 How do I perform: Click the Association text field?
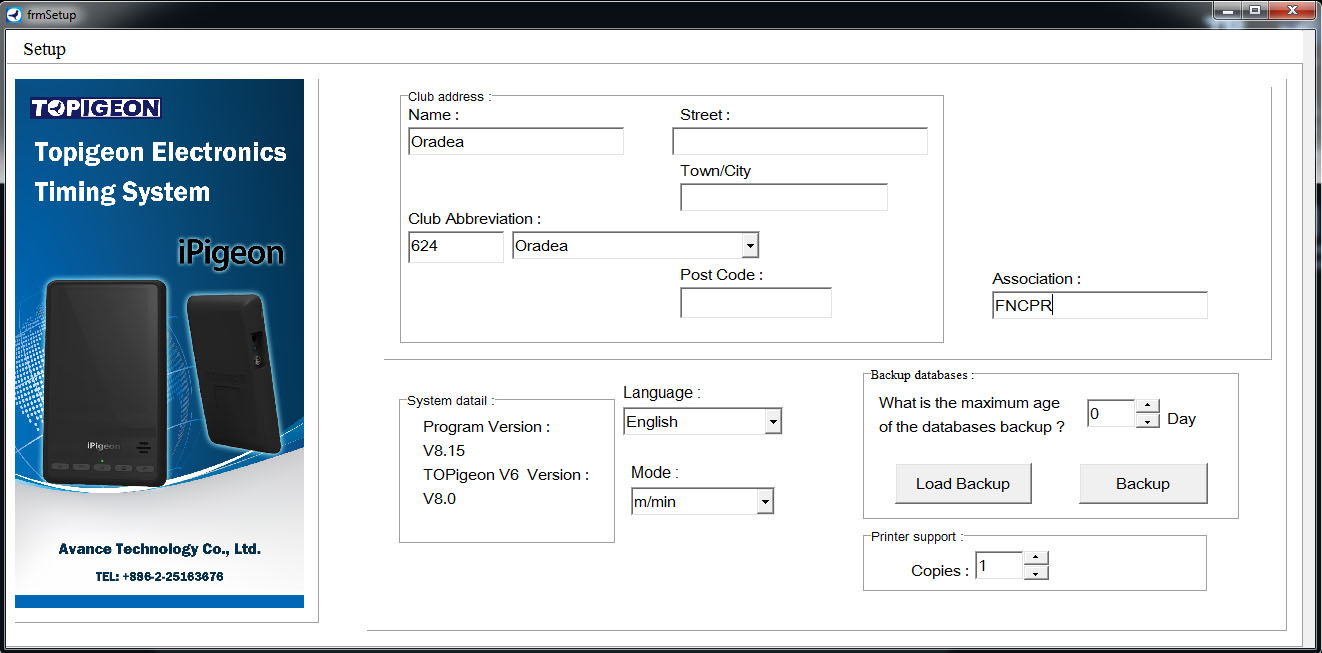[x=1098, y=306]
